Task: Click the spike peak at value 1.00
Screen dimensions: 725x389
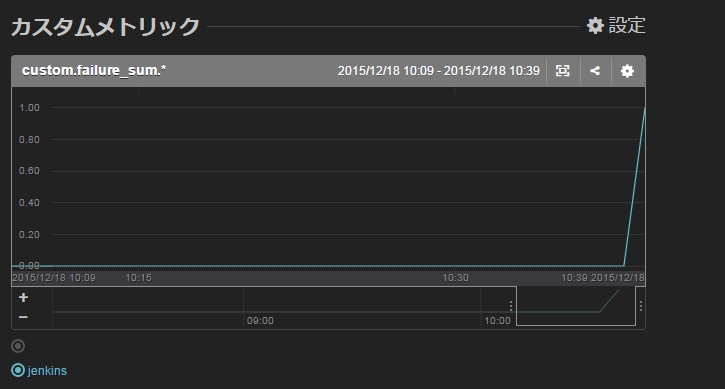Action: pos(644,108)
